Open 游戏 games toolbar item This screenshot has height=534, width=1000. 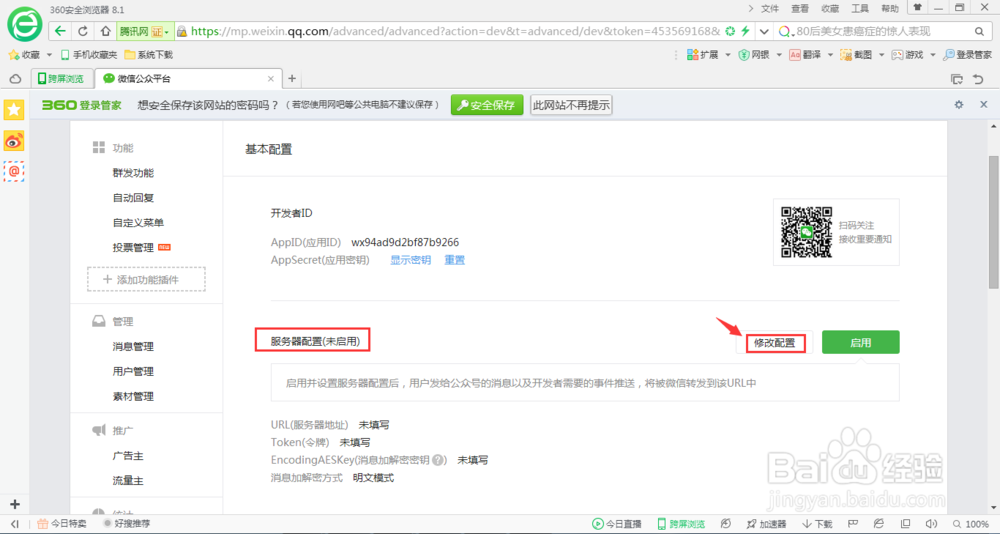[x=907, y=55]
